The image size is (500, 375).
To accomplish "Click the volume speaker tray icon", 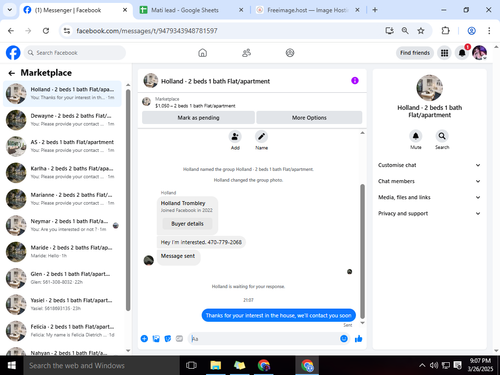I will click(x=434, y=365).
